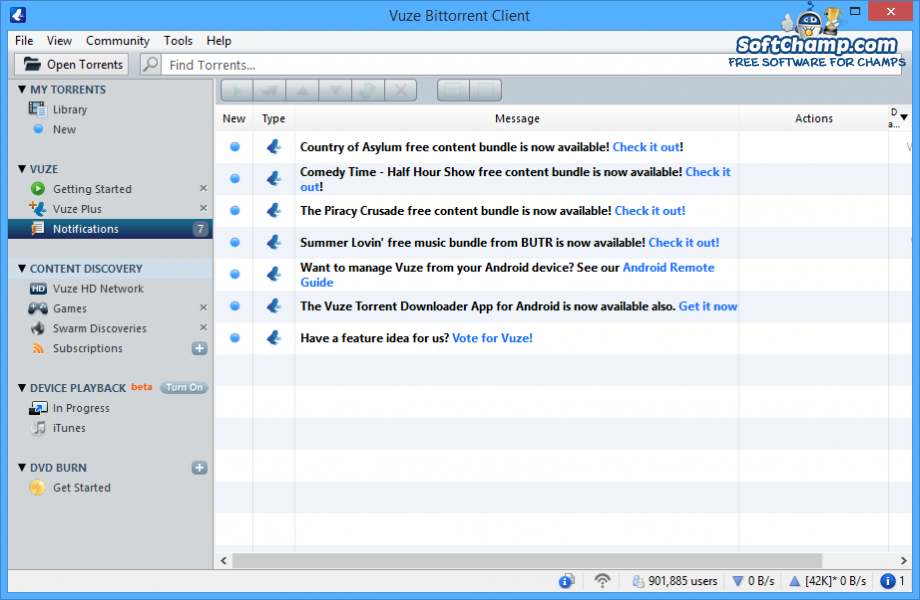The height and width of the screenshot is (600, 920).
Task: Collapse the DEVICE PLAYBACK section
Action: (22, 388)
